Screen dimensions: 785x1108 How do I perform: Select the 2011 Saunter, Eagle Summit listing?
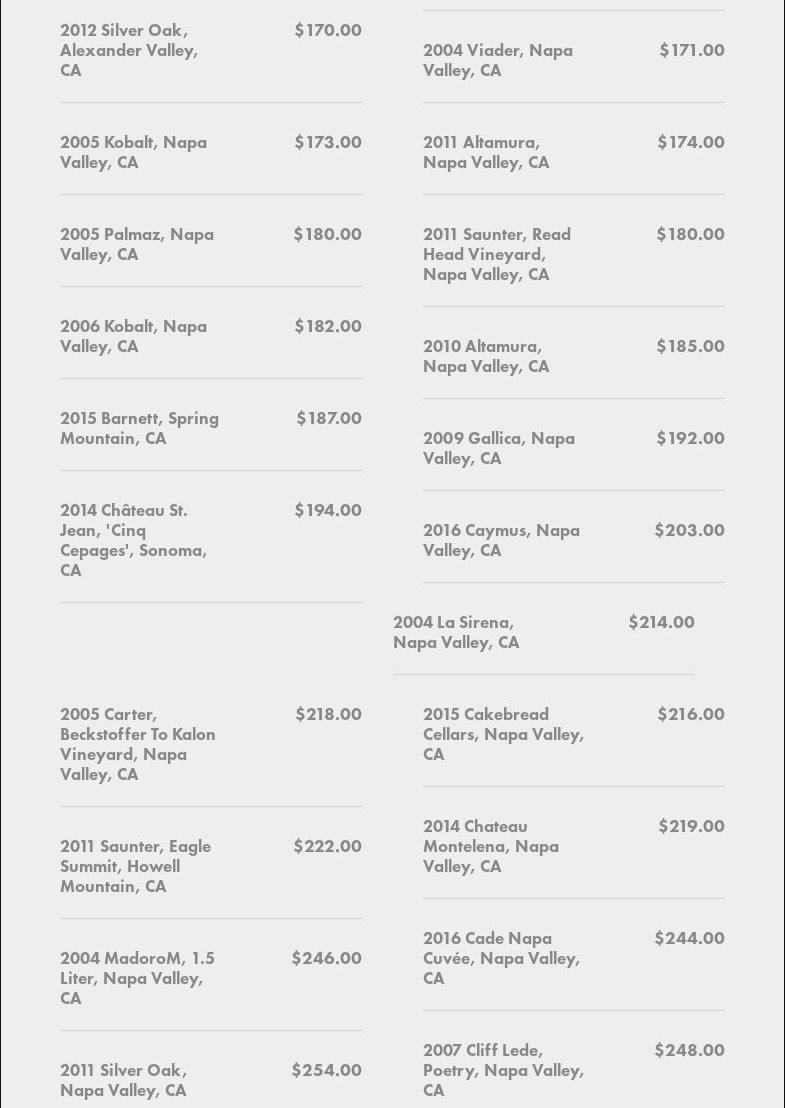pos(135,866)
